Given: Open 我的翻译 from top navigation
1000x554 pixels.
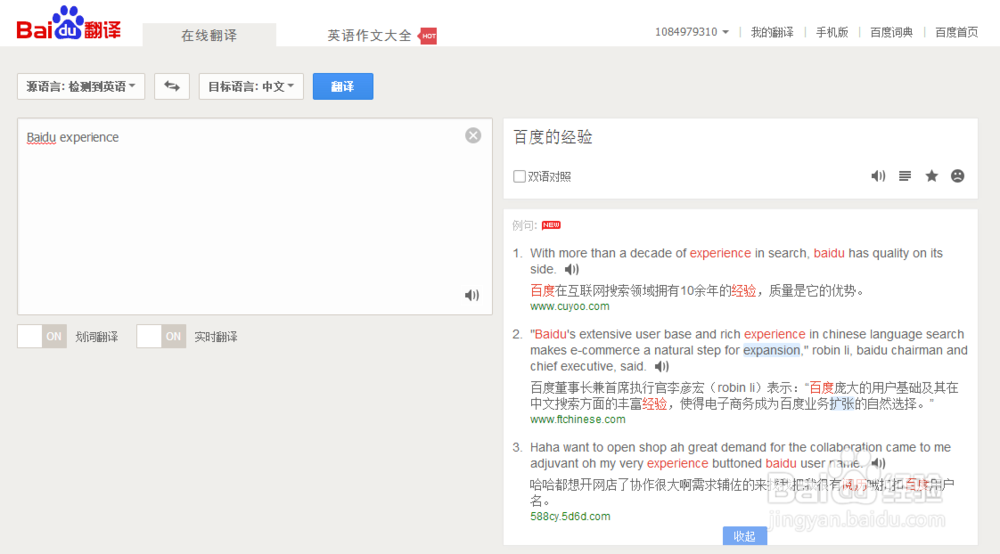Looking at the screenshot, I should click(x=772, y=32).
